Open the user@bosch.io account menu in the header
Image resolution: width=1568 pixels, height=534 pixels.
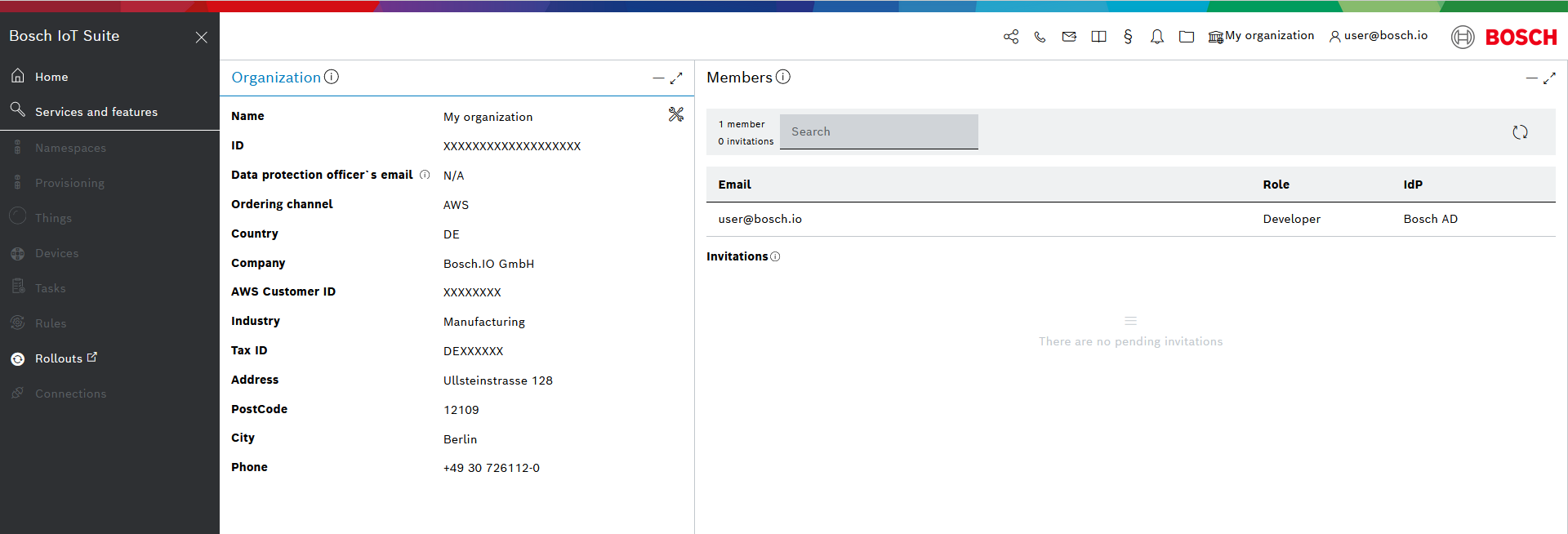(x=1379, y=36)
